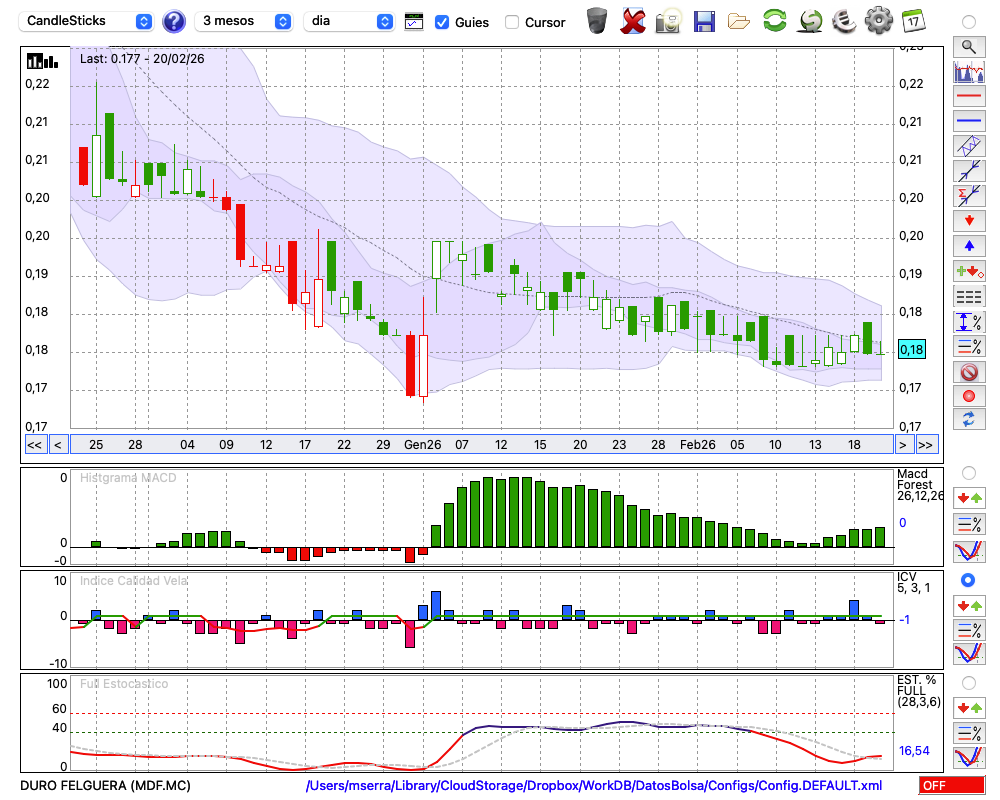Click the red prohibition delete icon
This screenshot has width=1000, height=800.
click(968, 372)
